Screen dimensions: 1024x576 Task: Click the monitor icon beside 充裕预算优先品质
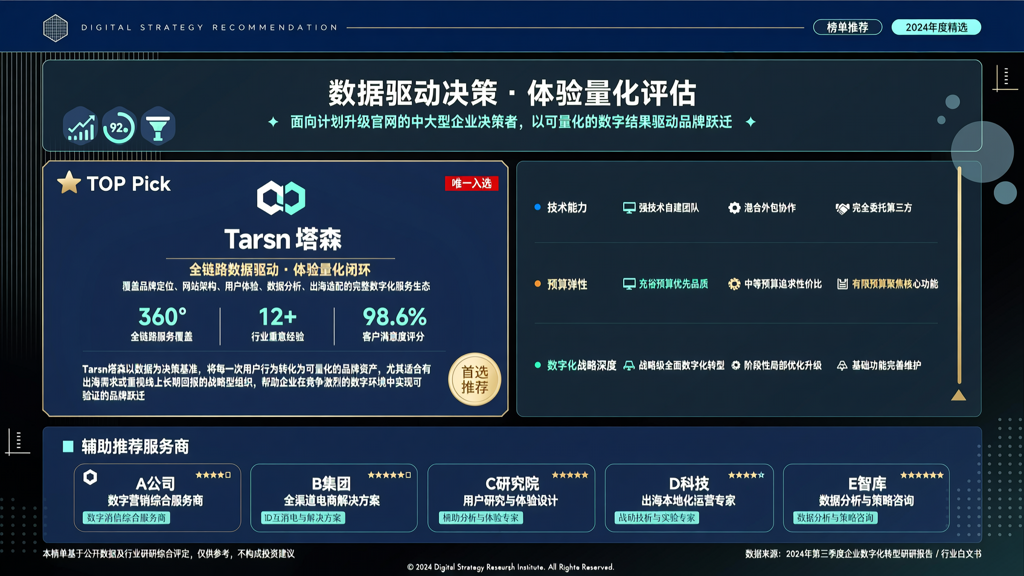629,284
